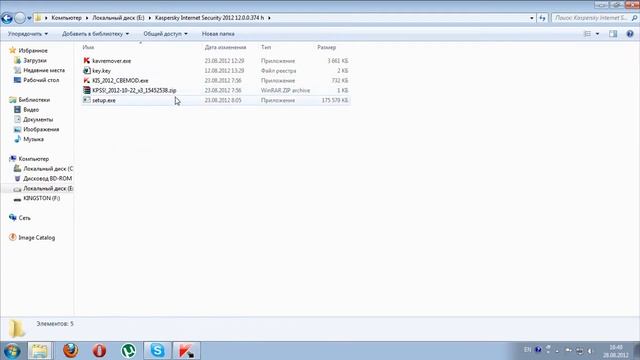Viewport: 640px width, 360px height.
Task: Select the kavremover.exe file icon
Action: [87, 60]
